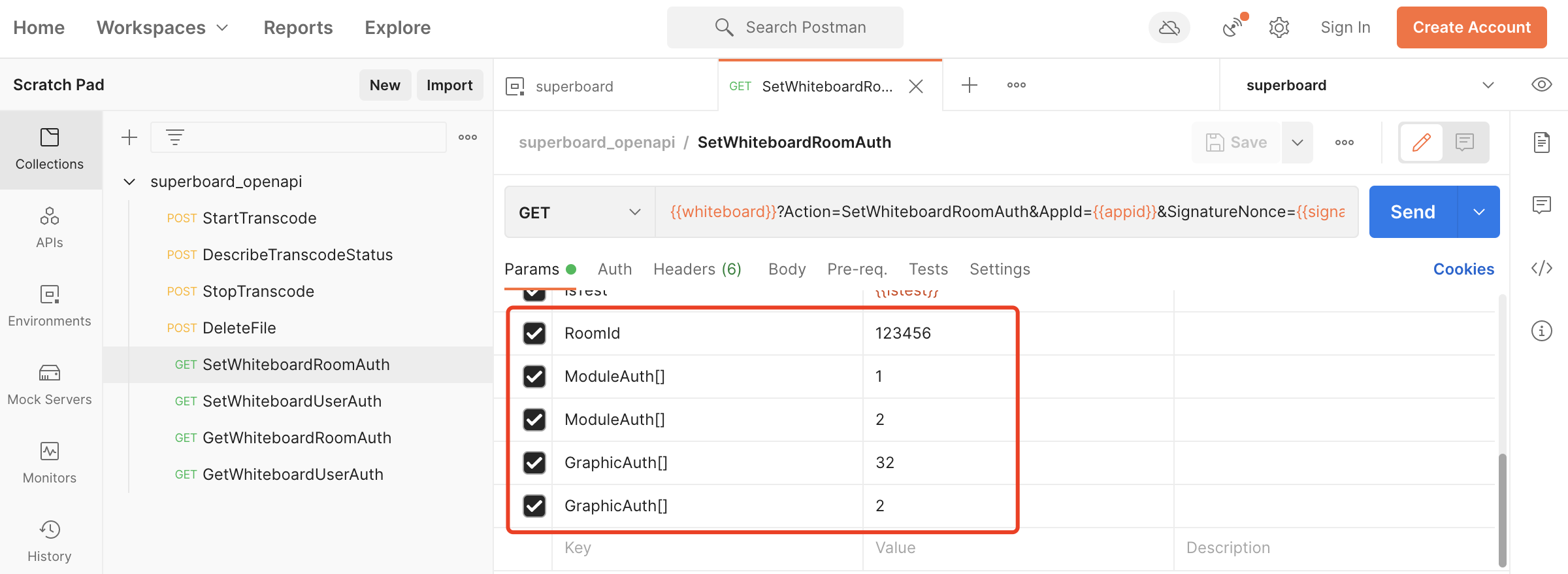Viewport: 1568px width, 574px height.
Task: Switch to edit mode with pencil icon
Action: tap(1421, 143)
